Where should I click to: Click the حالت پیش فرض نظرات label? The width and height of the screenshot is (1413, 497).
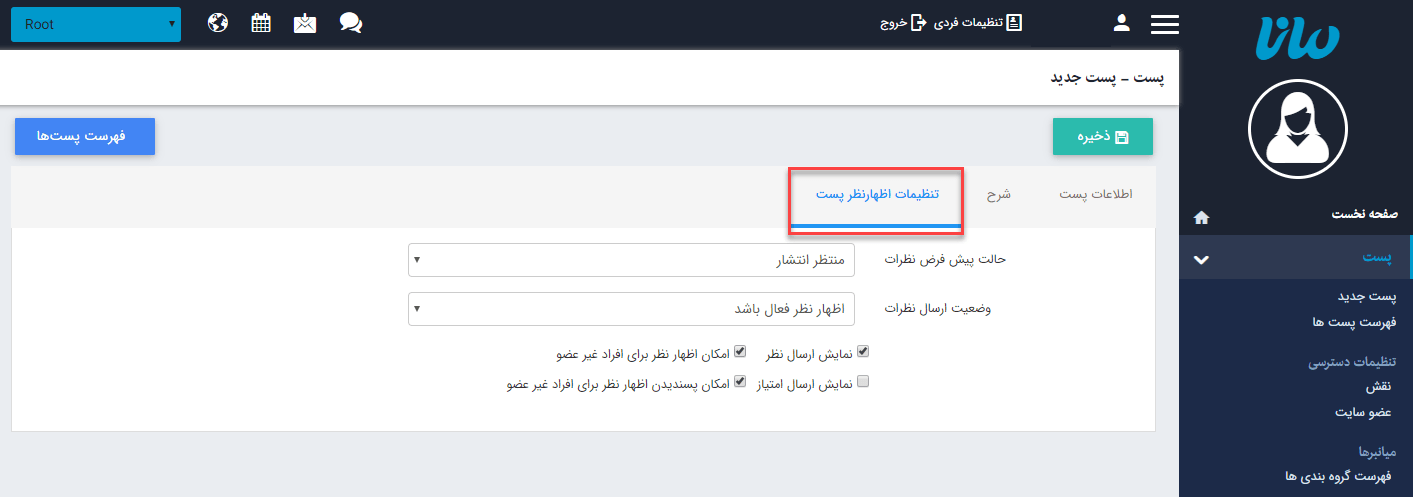(945, 259)
